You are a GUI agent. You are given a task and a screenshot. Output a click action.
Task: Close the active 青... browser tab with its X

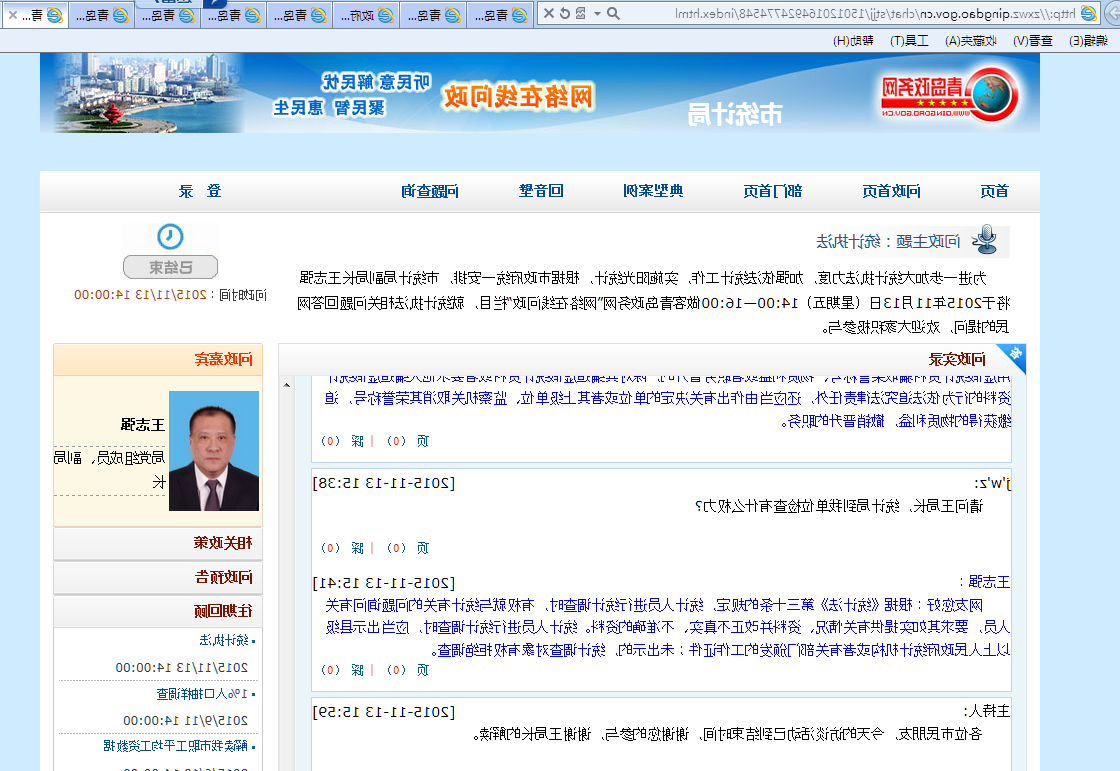click(x=13, y=15)
